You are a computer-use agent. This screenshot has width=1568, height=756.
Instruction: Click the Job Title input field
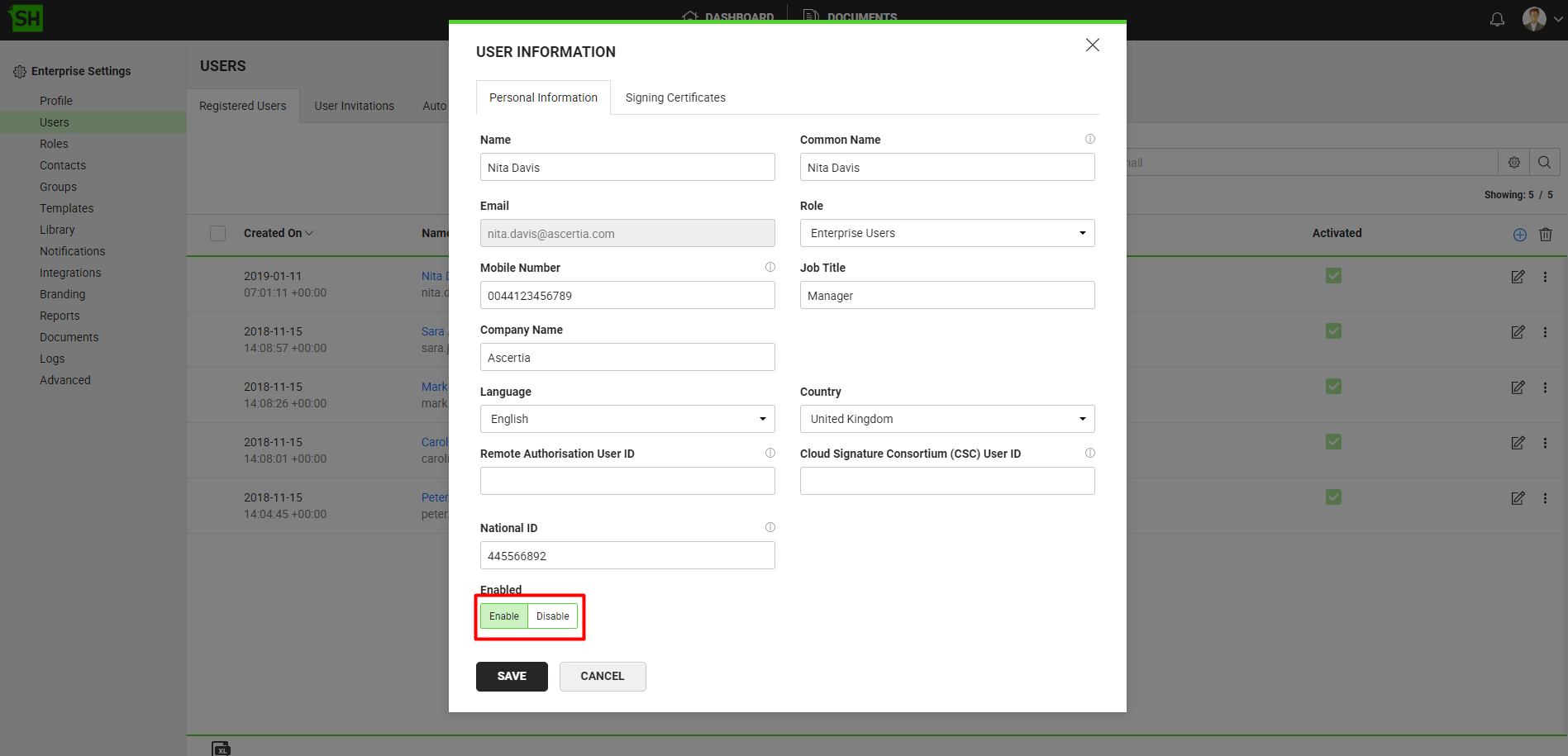946,296
